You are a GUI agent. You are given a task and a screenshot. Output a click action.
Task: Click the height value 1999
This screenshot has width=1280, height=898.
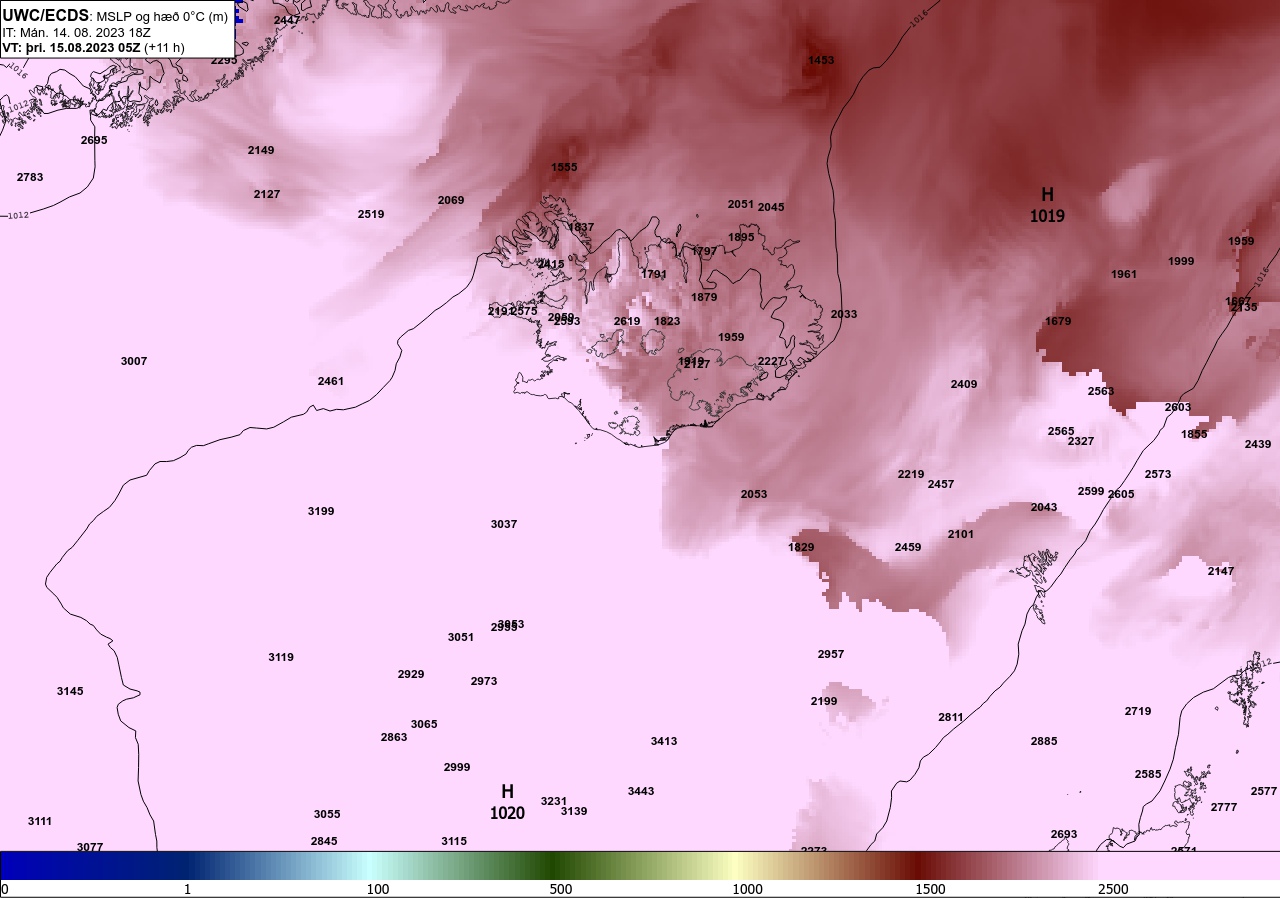[1181, 261]
